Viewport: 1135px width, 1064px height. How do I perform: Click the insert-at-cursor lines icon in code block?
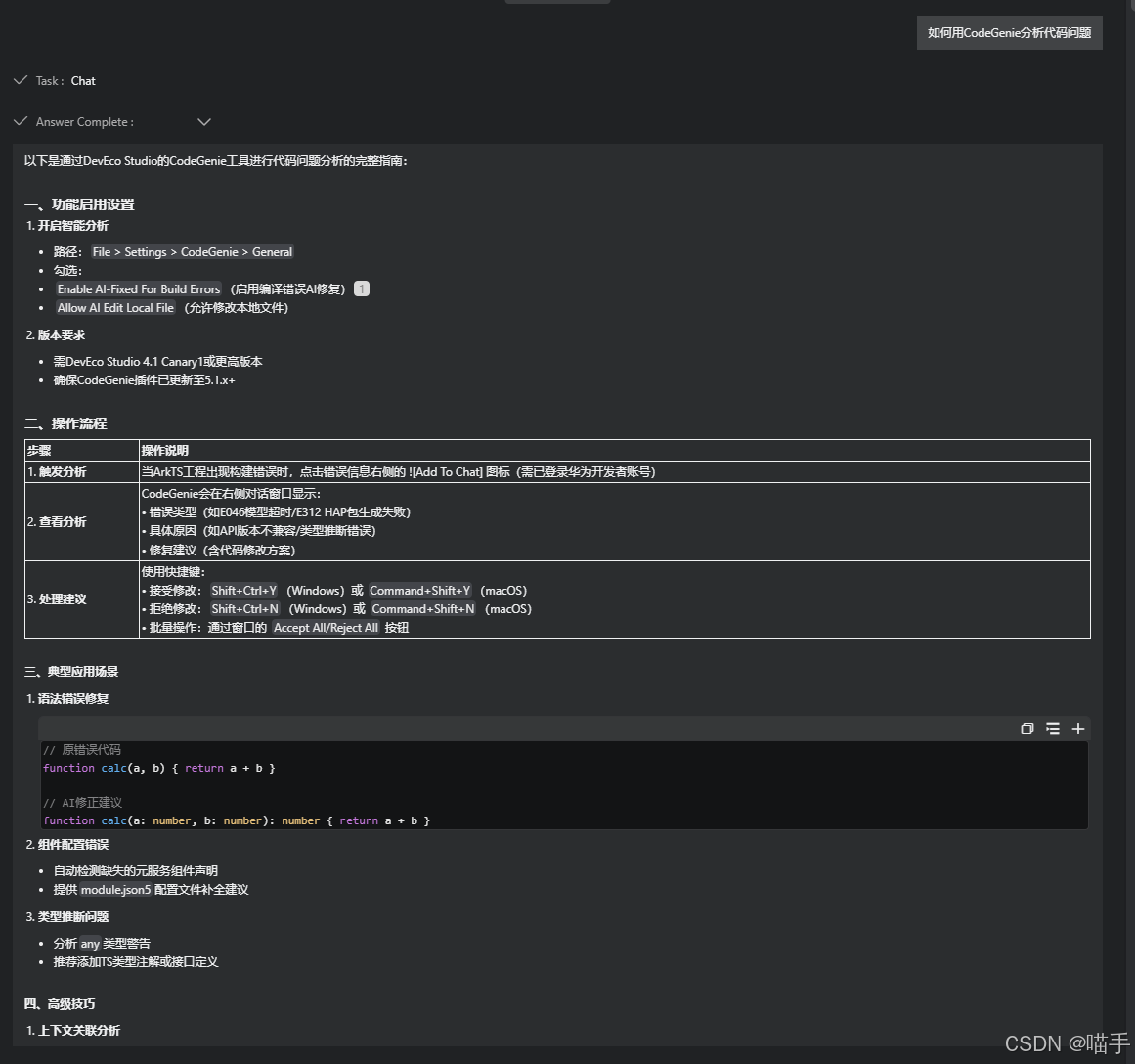tap(1053, 729)
